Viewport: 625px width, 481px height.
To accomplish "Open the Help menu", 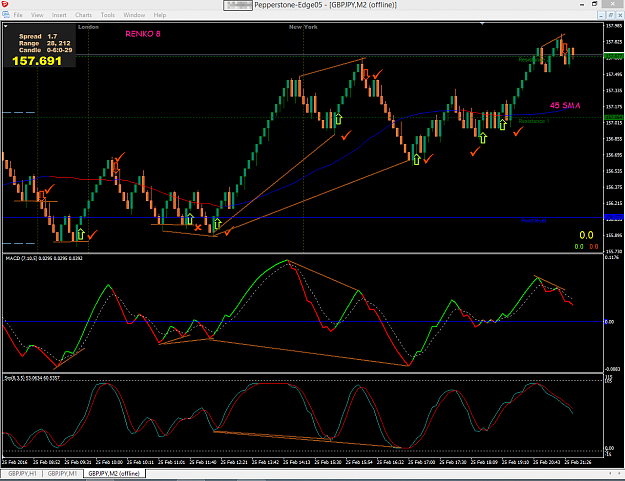I will [159, 15].
